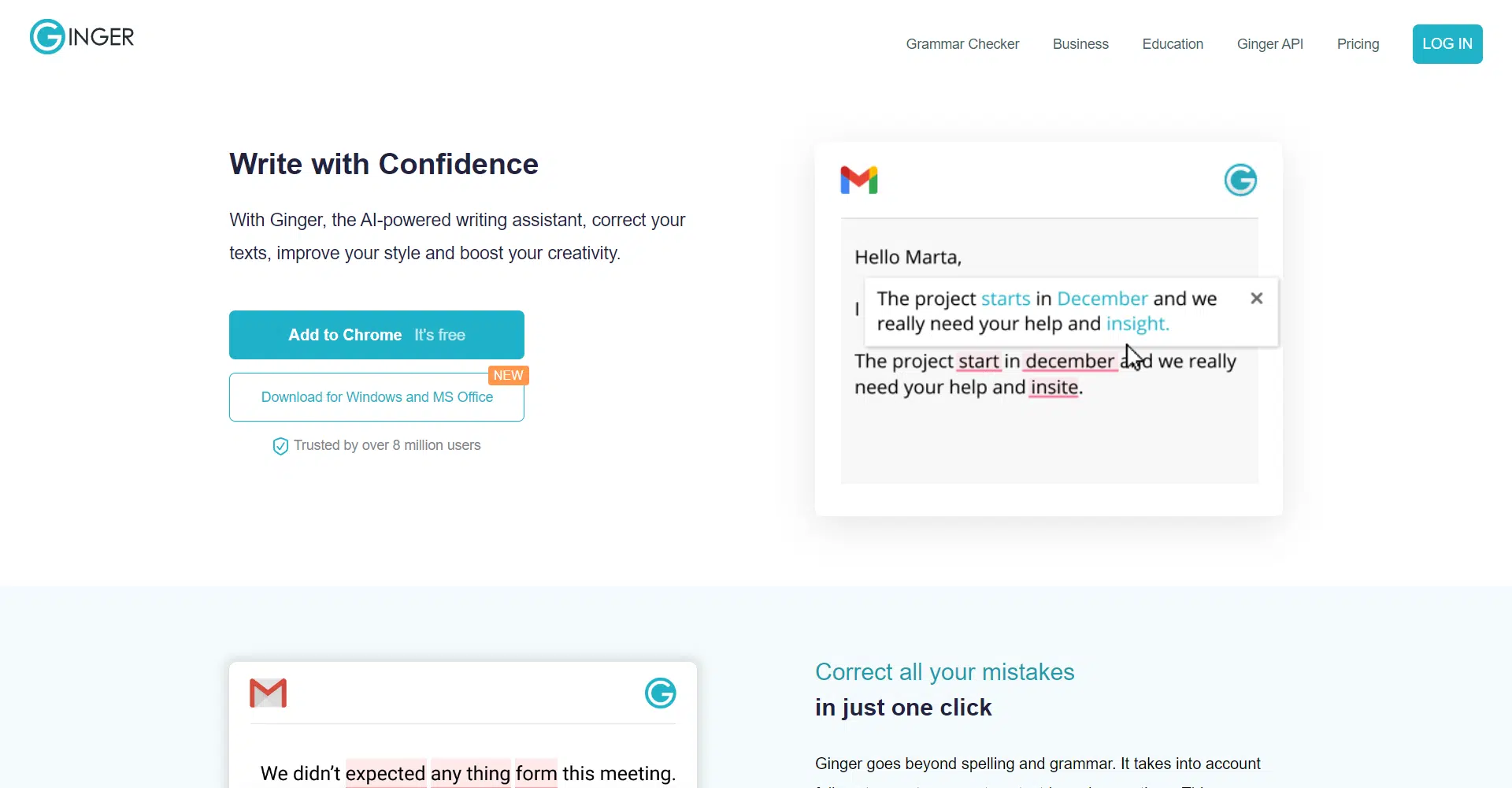This screenshot has height=788, width=1512.
Task: Click the highlighted word "expected"
Action: [x=385, y=774]
